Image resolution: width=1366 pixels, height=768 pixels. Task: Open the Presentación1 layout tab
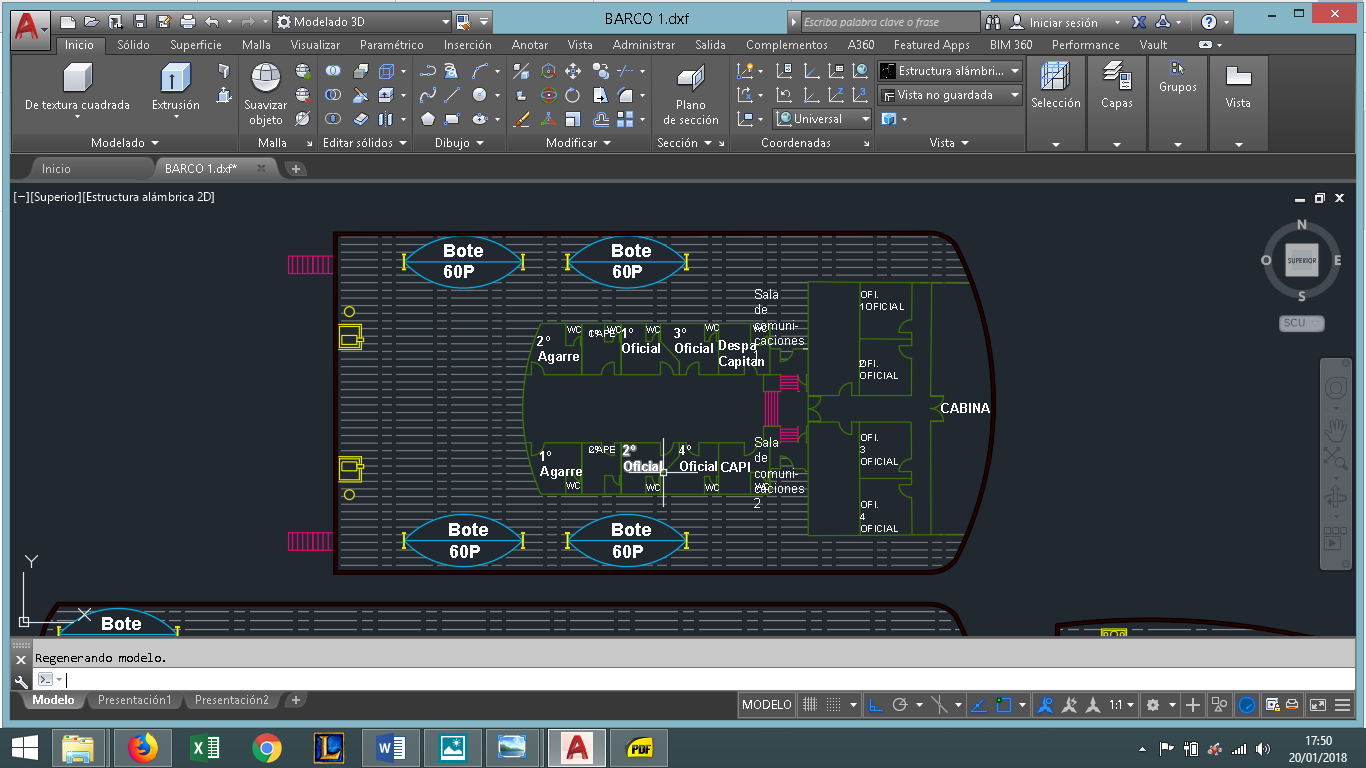point(134,700)
